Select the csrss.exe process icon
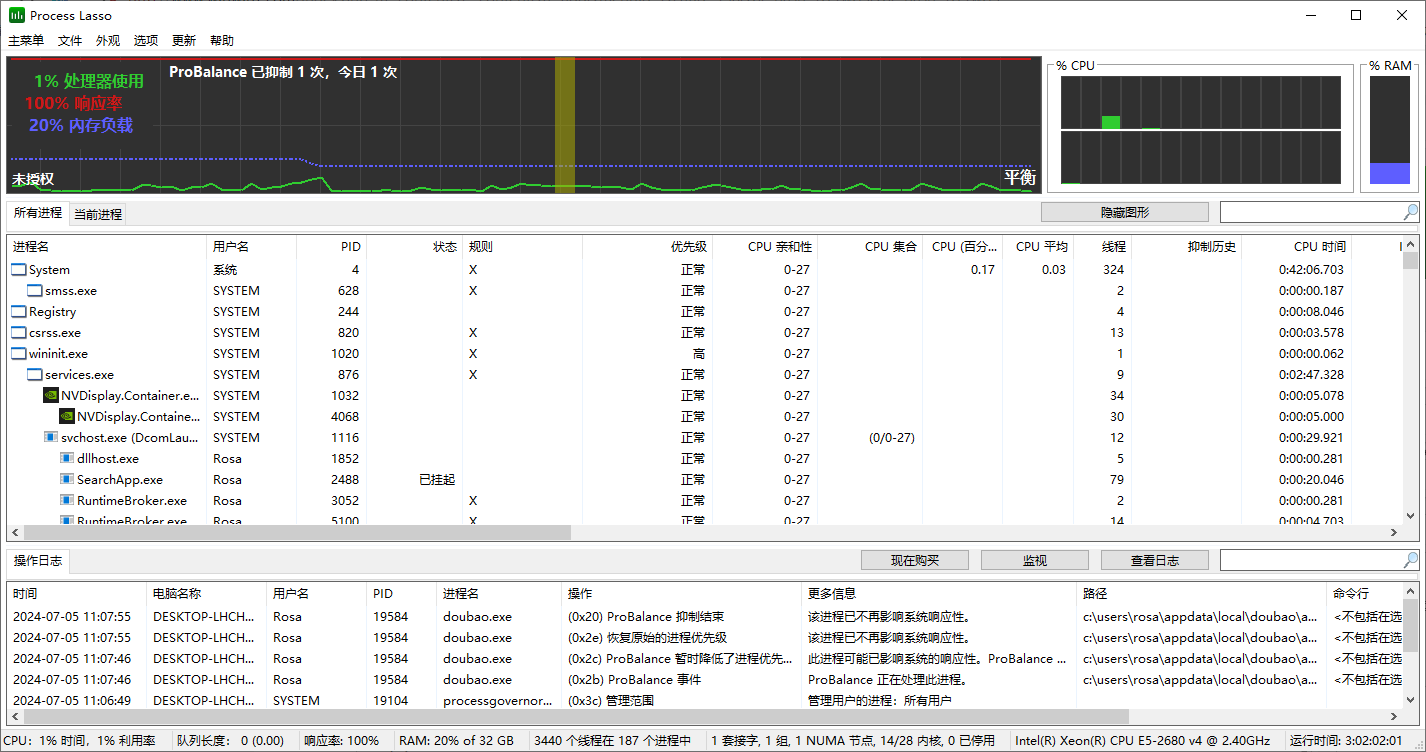 click(19, 333)
